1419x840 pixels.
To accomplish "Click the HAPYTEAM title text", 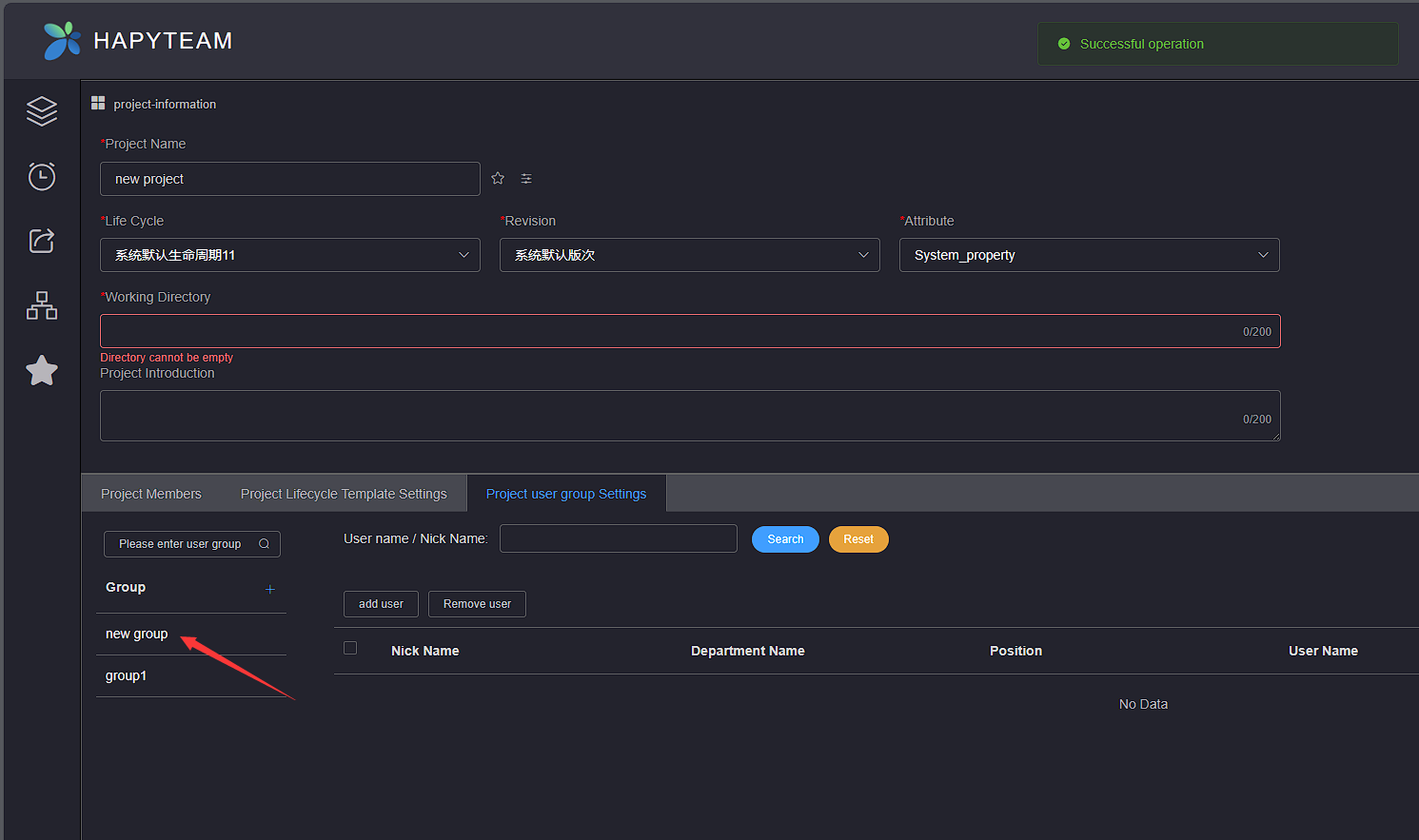I will click(x=163, y=41).
